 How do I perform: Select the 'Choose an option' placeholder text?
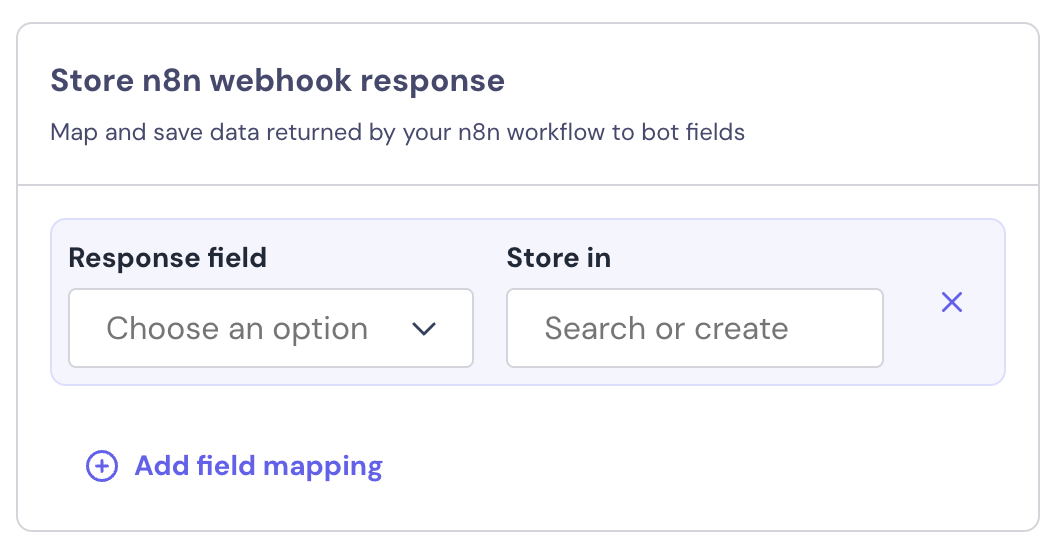point(237,329)
